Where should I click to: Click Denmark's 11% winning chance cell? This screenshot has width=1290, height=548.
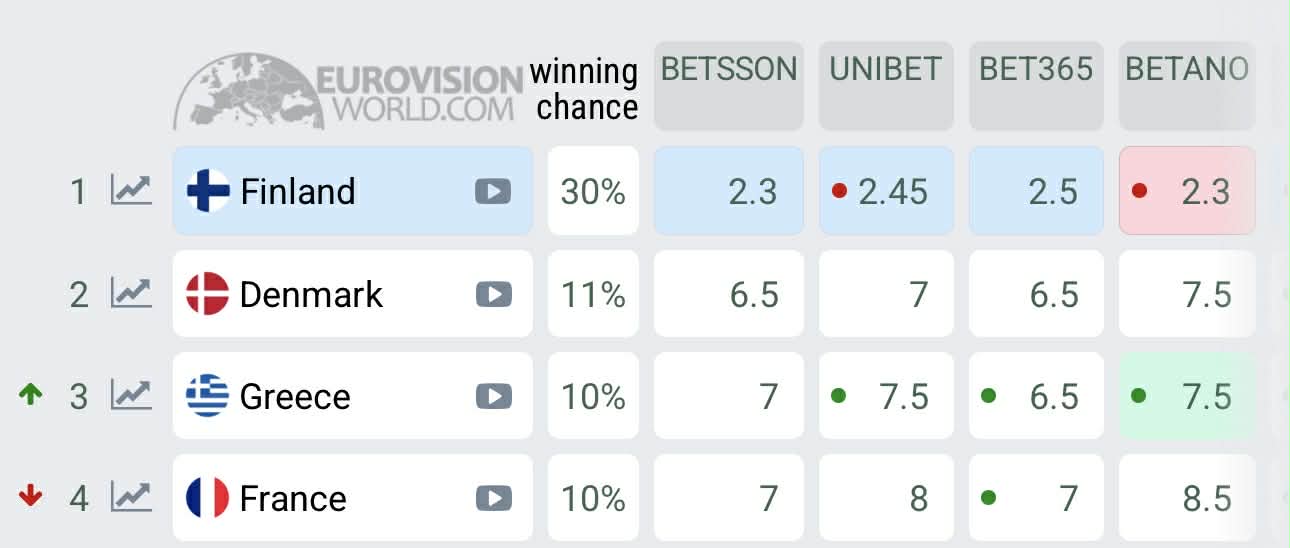point(593,294)
